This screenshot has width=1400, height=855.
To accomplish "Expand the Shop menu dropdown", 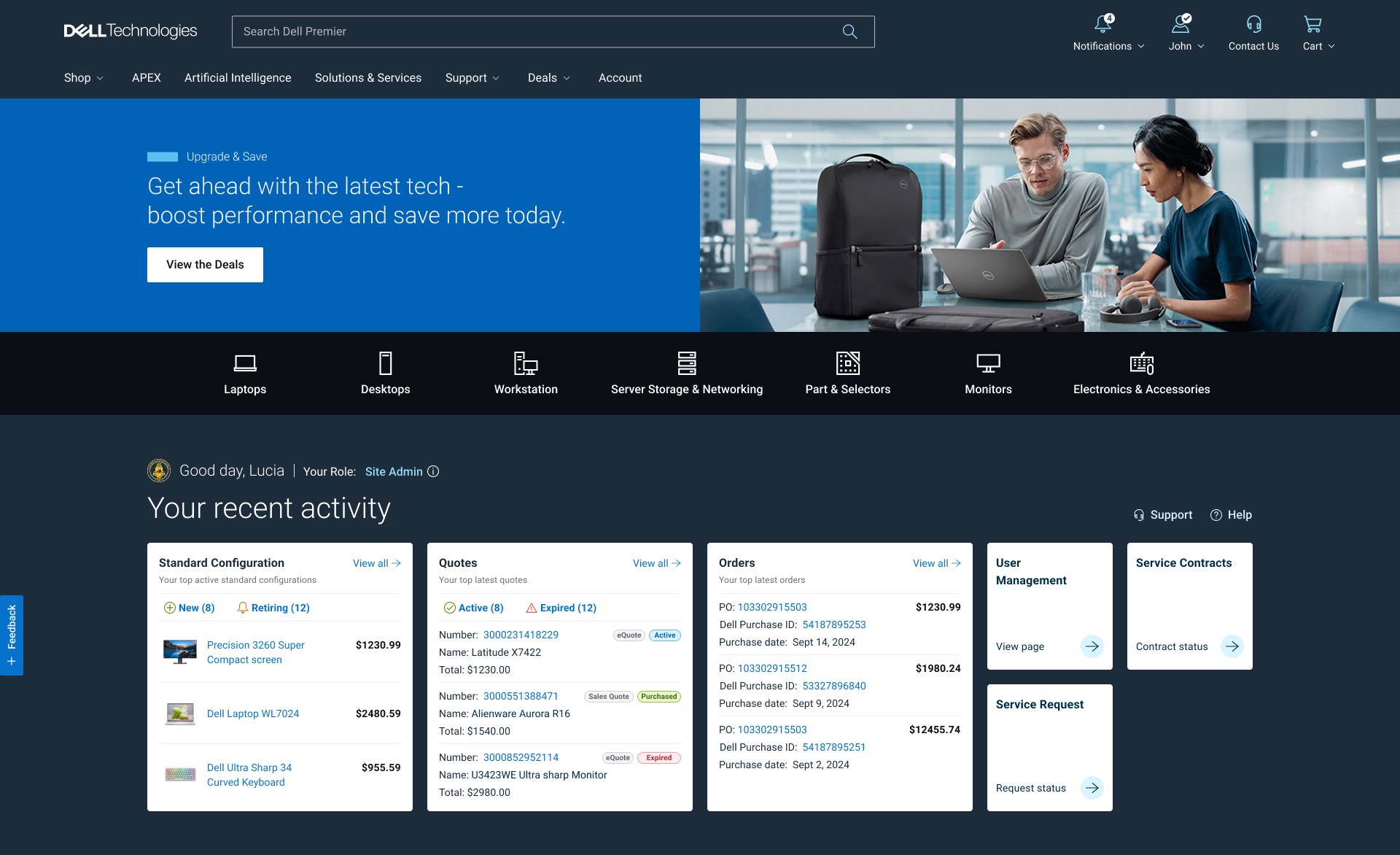I will pyautogui.click(x=84, y=78).
